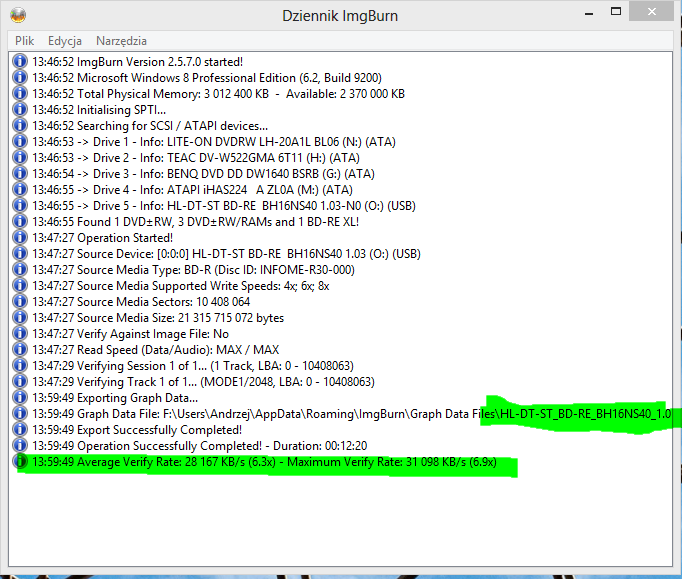
Task: Click info icon beside 'Verifying Track 1 of 1' line
Action: (20, 382)
